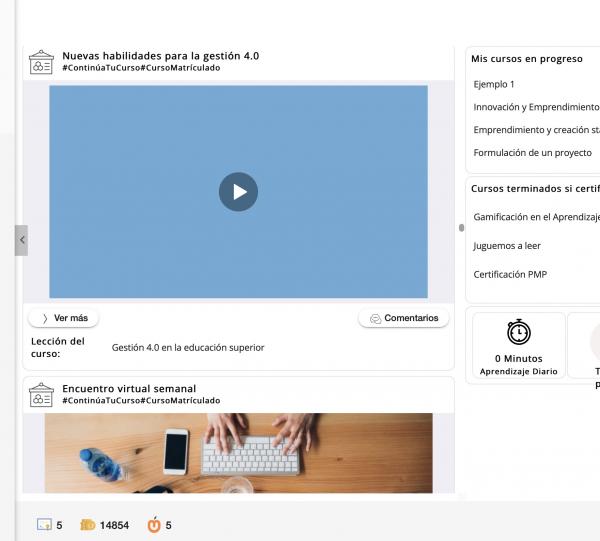Open Innovación y Emprendimiento course
This screenshot has height=541, width=600.
tap(536, 107)
